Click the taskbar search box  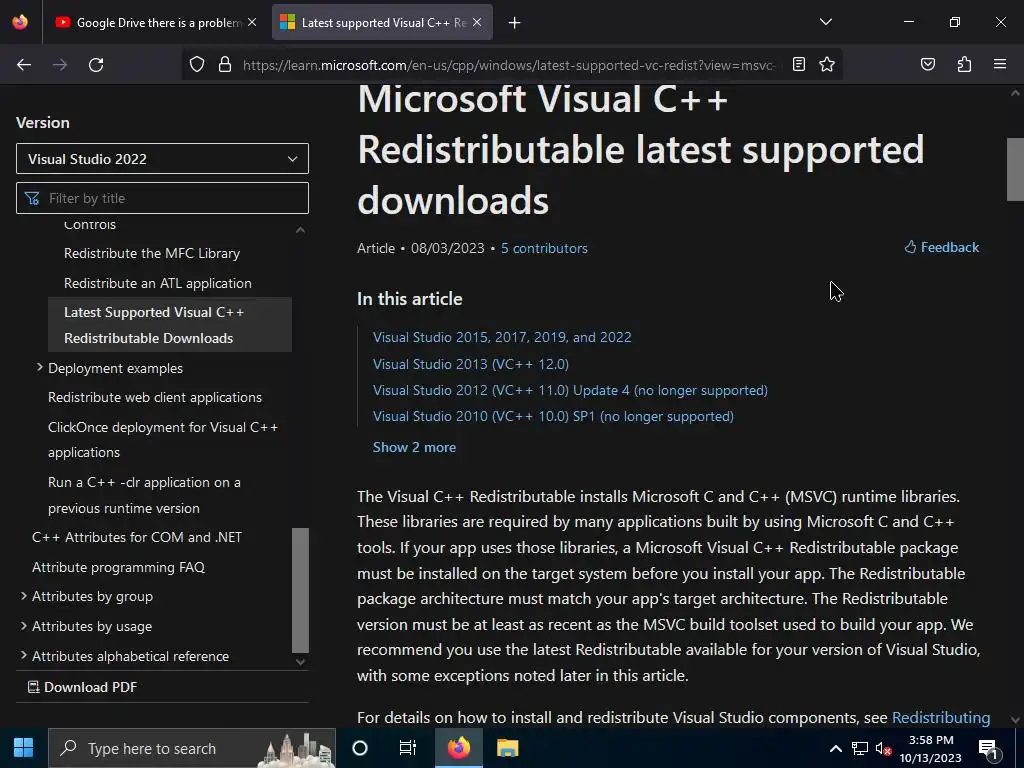[x=191, y=748]
